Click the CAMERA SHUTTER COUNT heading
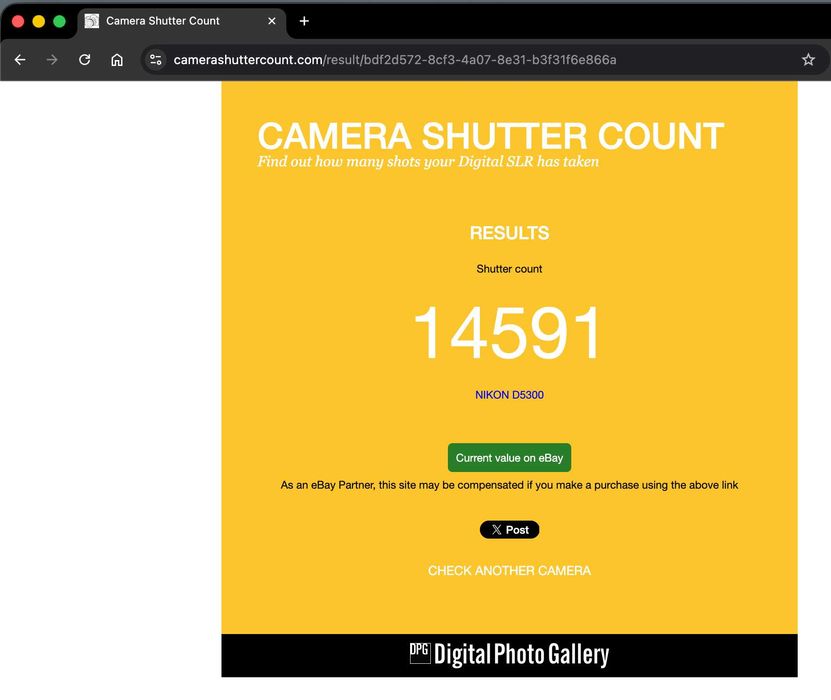 (491, 136)
